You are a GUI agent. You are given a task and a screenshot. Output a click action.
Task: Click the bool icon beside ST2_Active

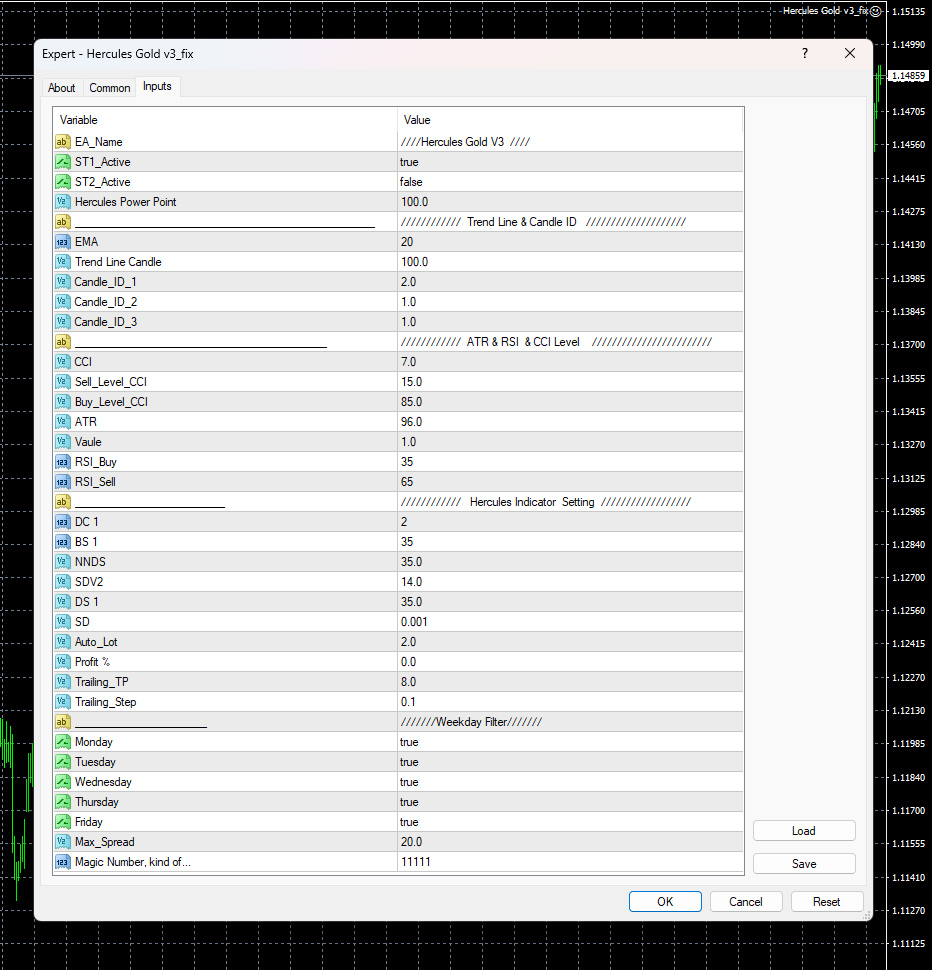pyautogui.click(x=62, y=182)
